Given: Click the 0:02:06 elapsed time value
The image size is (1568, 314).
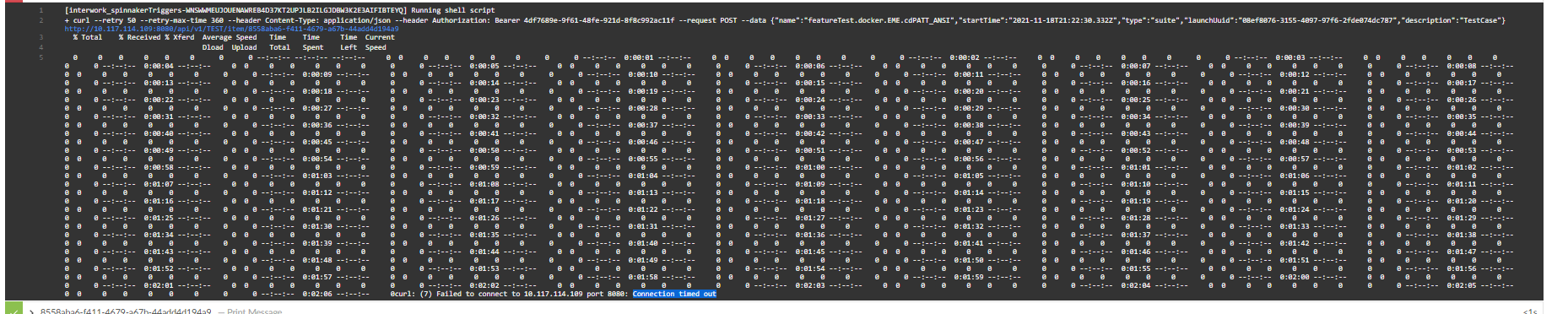Looking at the screenshot, I should click(316, 294).
